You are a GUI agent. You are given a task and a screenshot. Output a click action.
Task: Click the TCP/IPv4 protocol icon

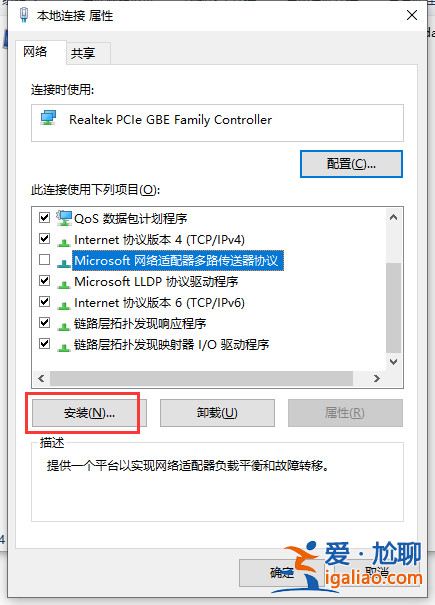pyautogui.click(x=64, y=241)
